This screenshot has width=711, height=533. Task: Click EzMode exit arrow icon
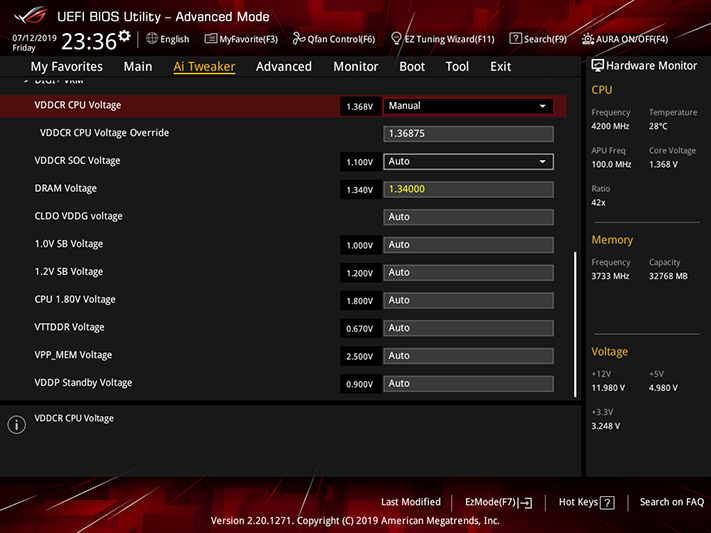pos(526,503)
